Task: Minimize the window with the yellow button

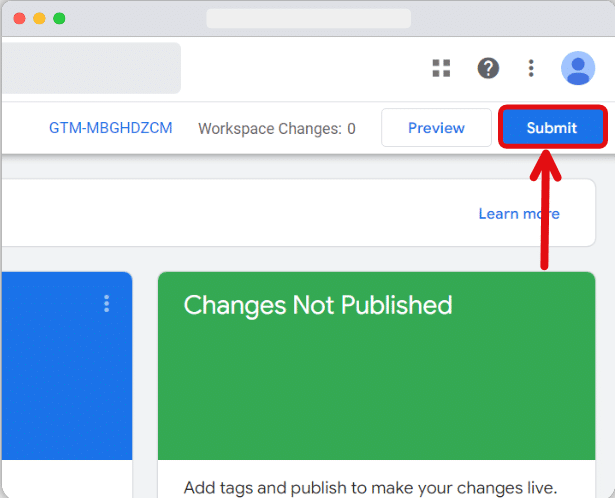Action: (x=39, y=18)
